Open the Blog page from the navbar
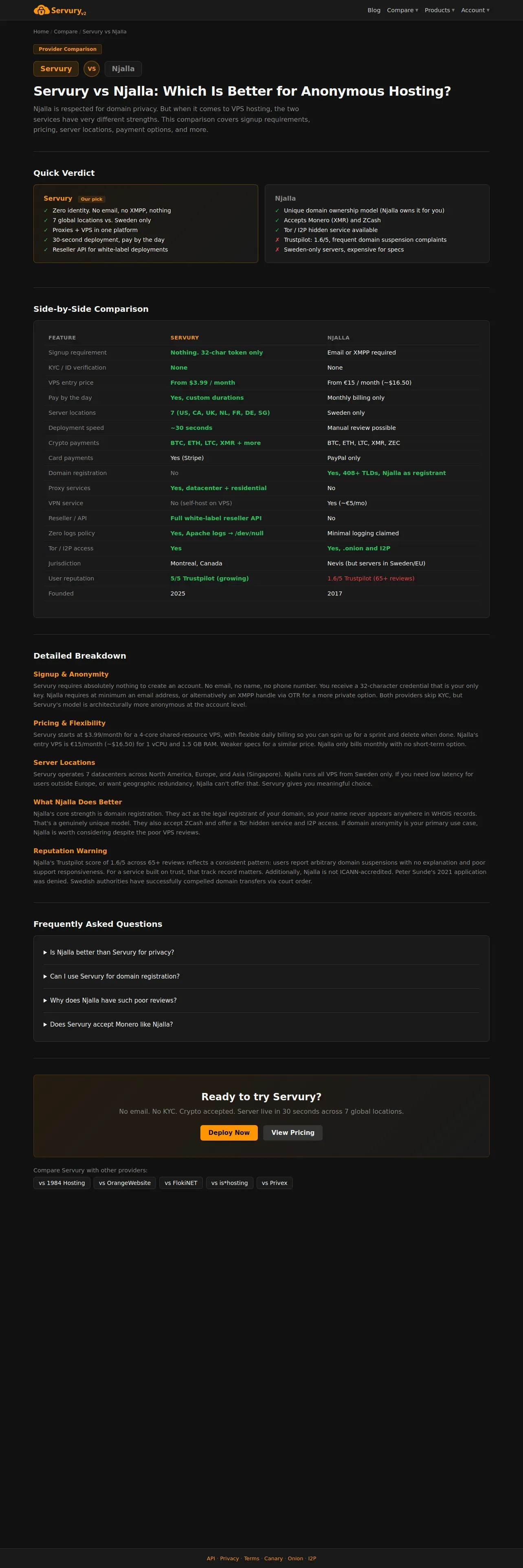The height and width of the screenshot is (1568, 523). 374,10
